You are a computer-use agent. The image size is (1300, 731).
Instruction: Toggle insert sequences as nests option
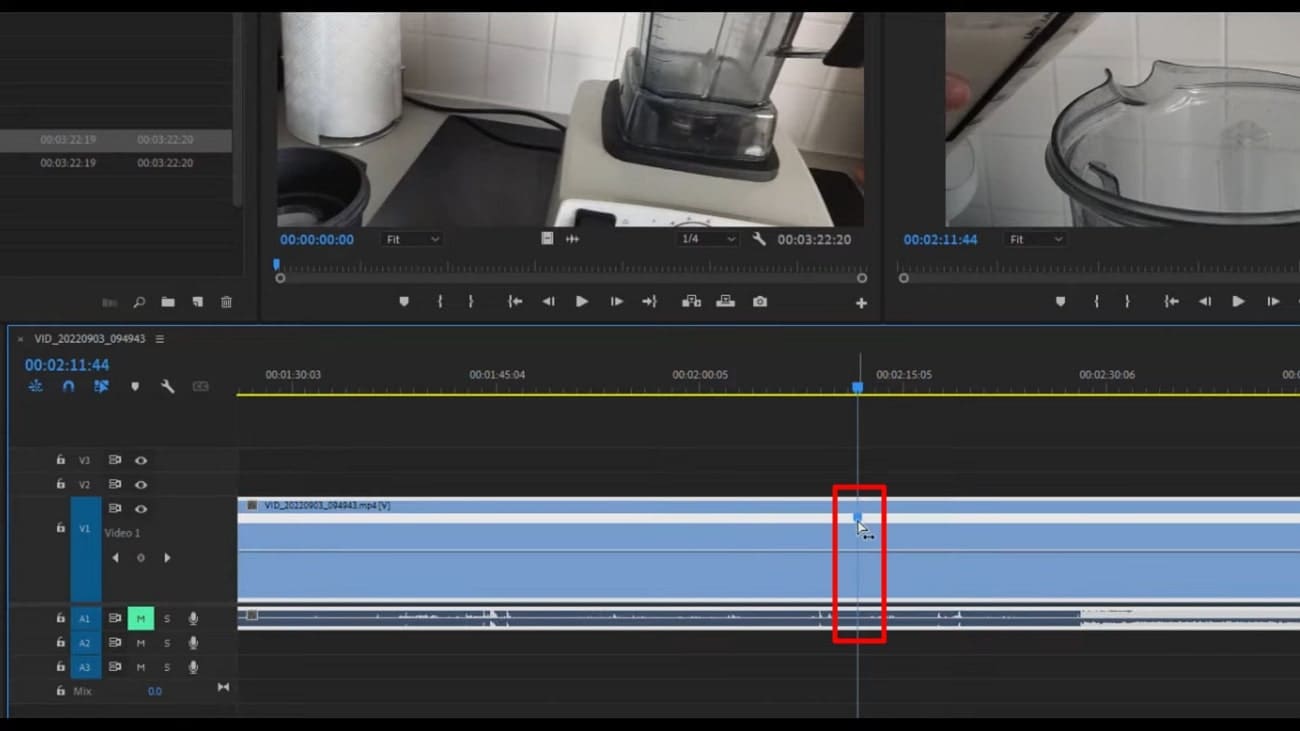coord(36,386)
